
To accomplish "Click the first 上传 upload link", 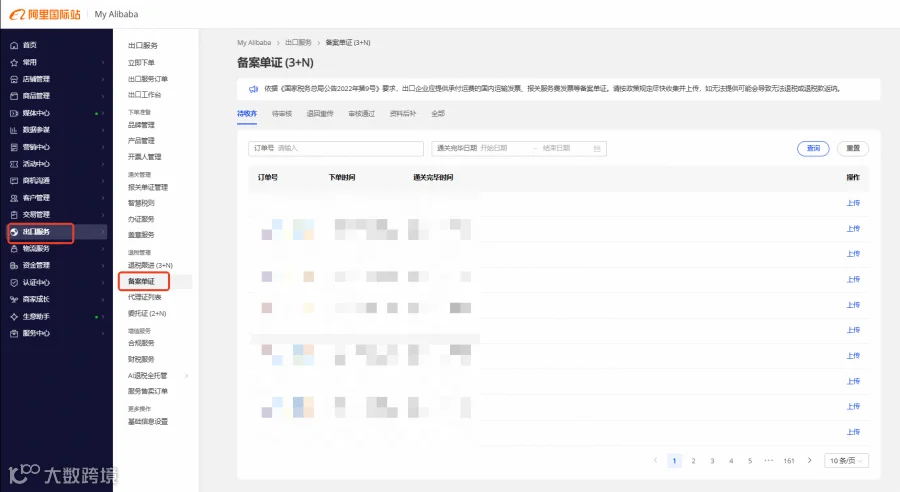I will (x=854, y=203).
